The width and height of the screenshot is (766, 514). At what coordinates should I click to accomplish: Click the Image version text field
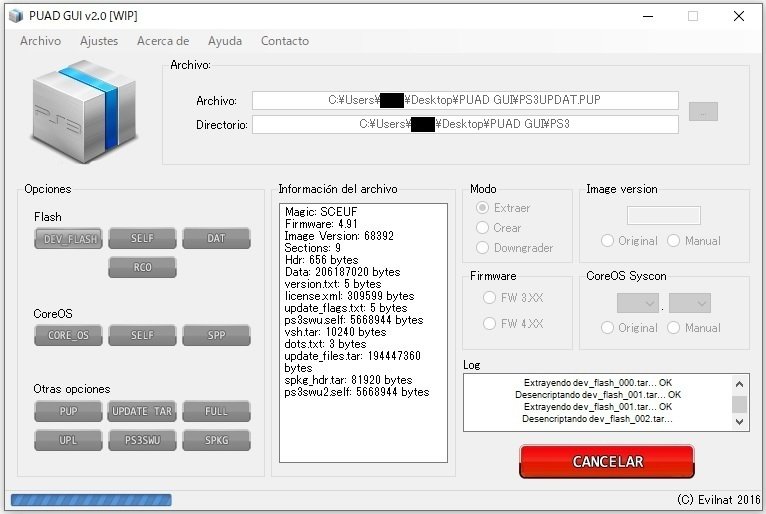pos(663,215)
